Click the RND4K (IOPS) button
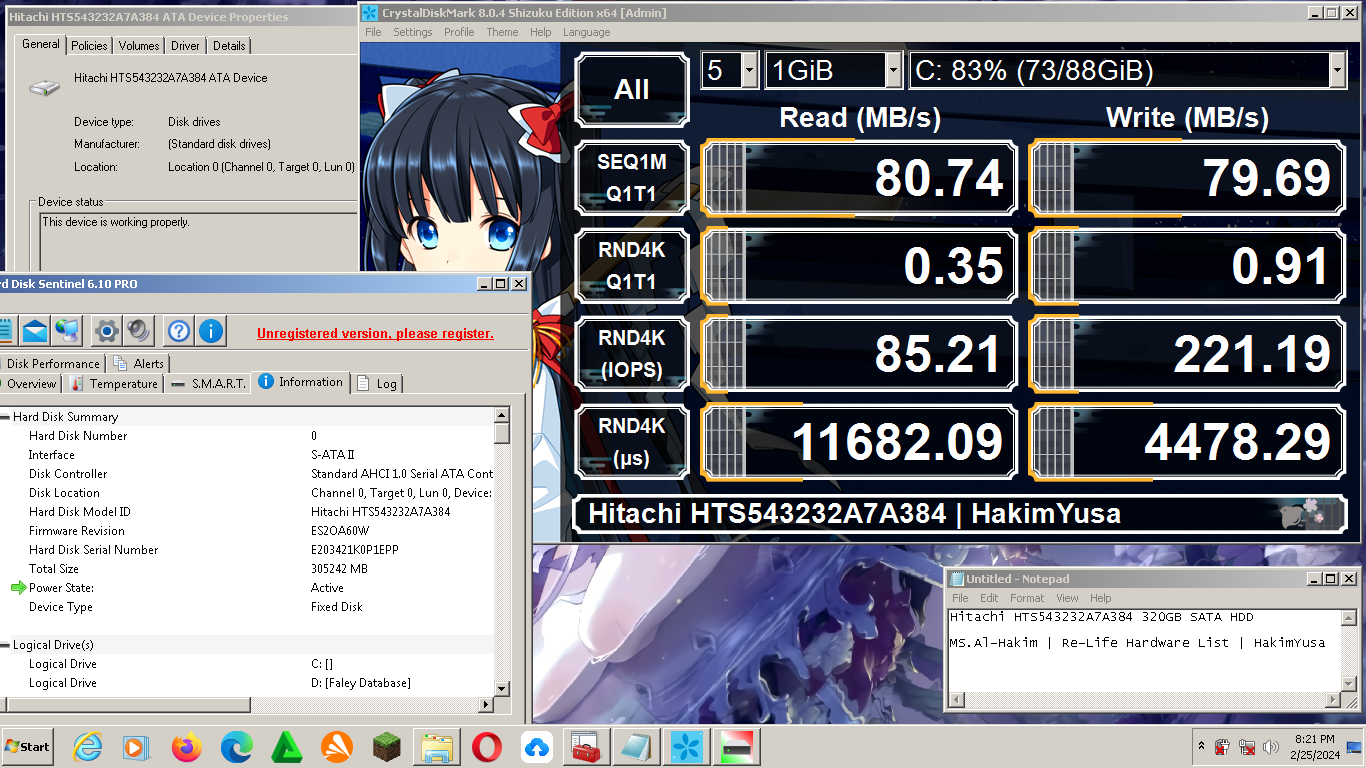 (x=632, y=354)
